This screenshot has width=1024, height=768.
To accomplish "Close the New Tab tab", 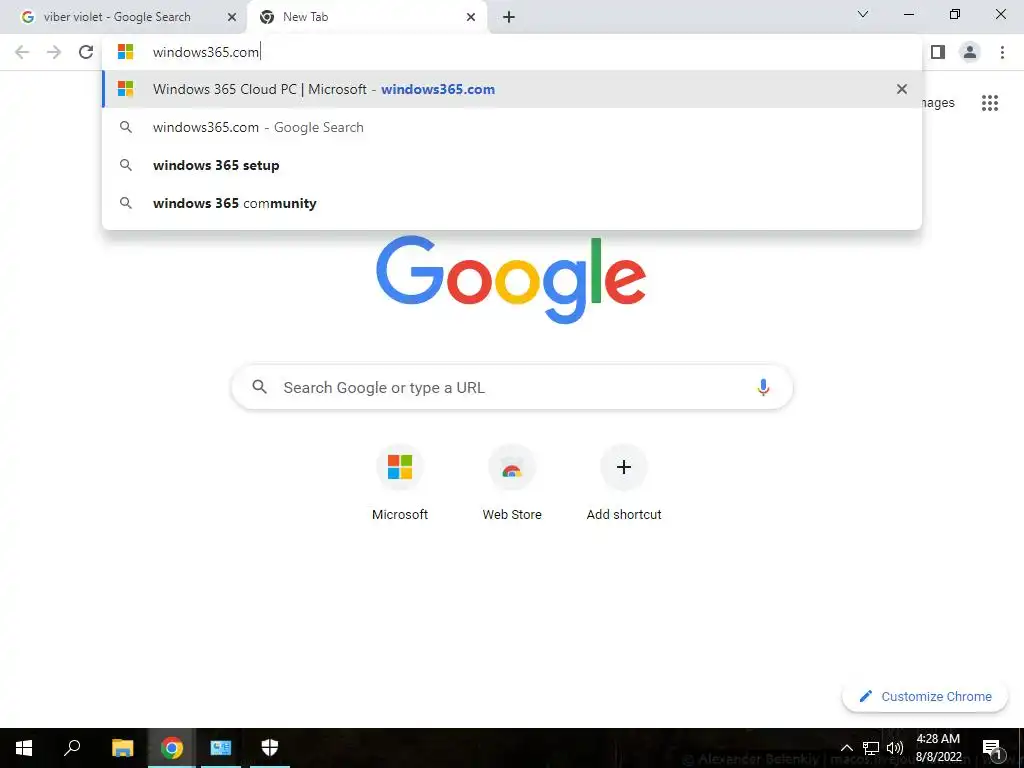I will coord(471,17).
